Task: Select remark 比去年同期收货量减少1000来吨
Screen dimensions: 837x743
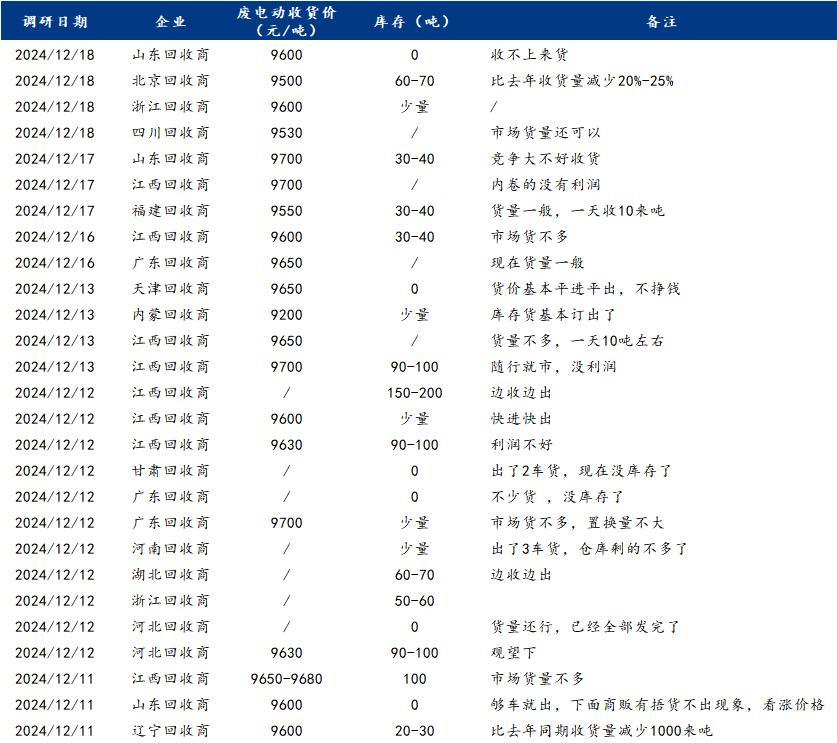Action: click(602, 731)
